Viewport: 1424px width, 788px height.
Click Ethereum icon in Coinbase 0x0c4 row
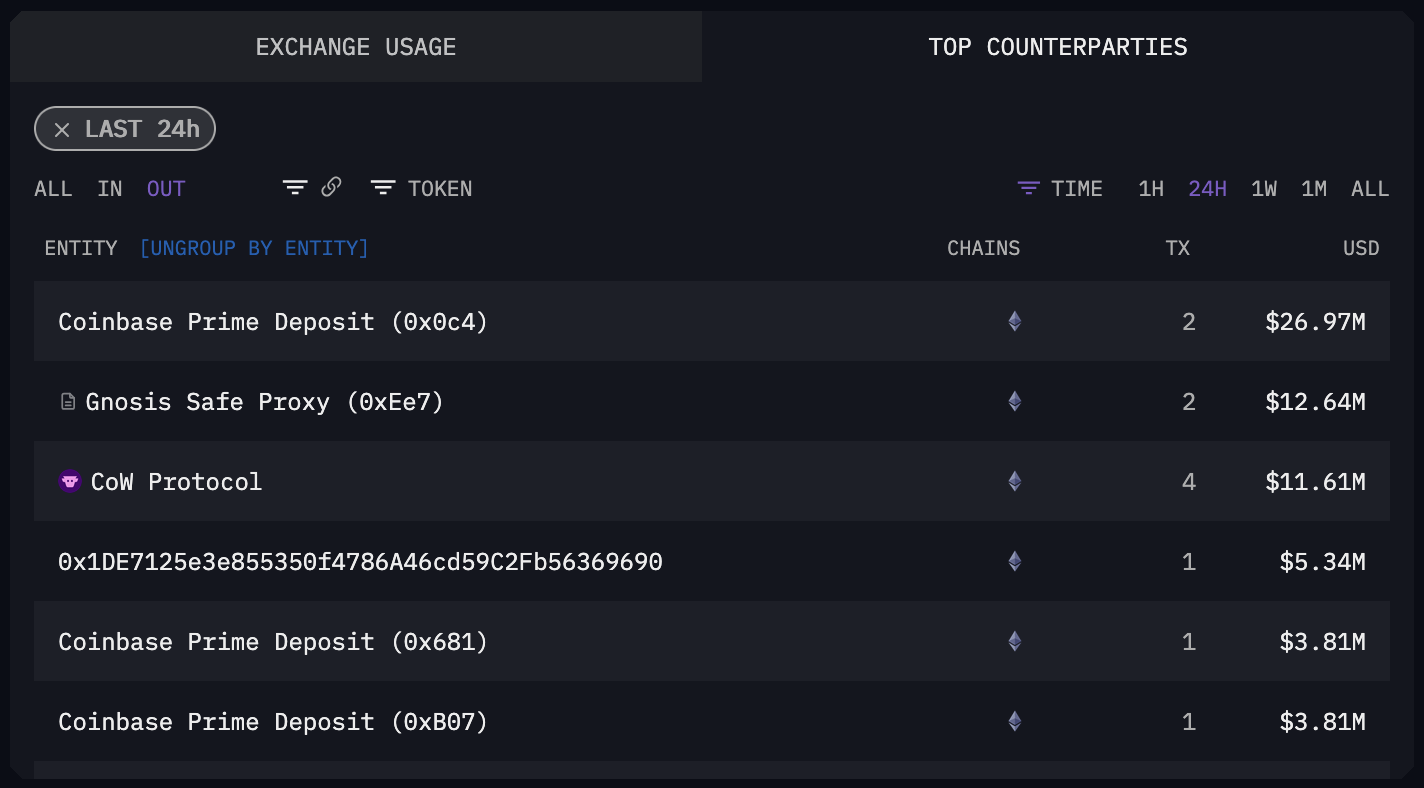[x=1015, y=321]
